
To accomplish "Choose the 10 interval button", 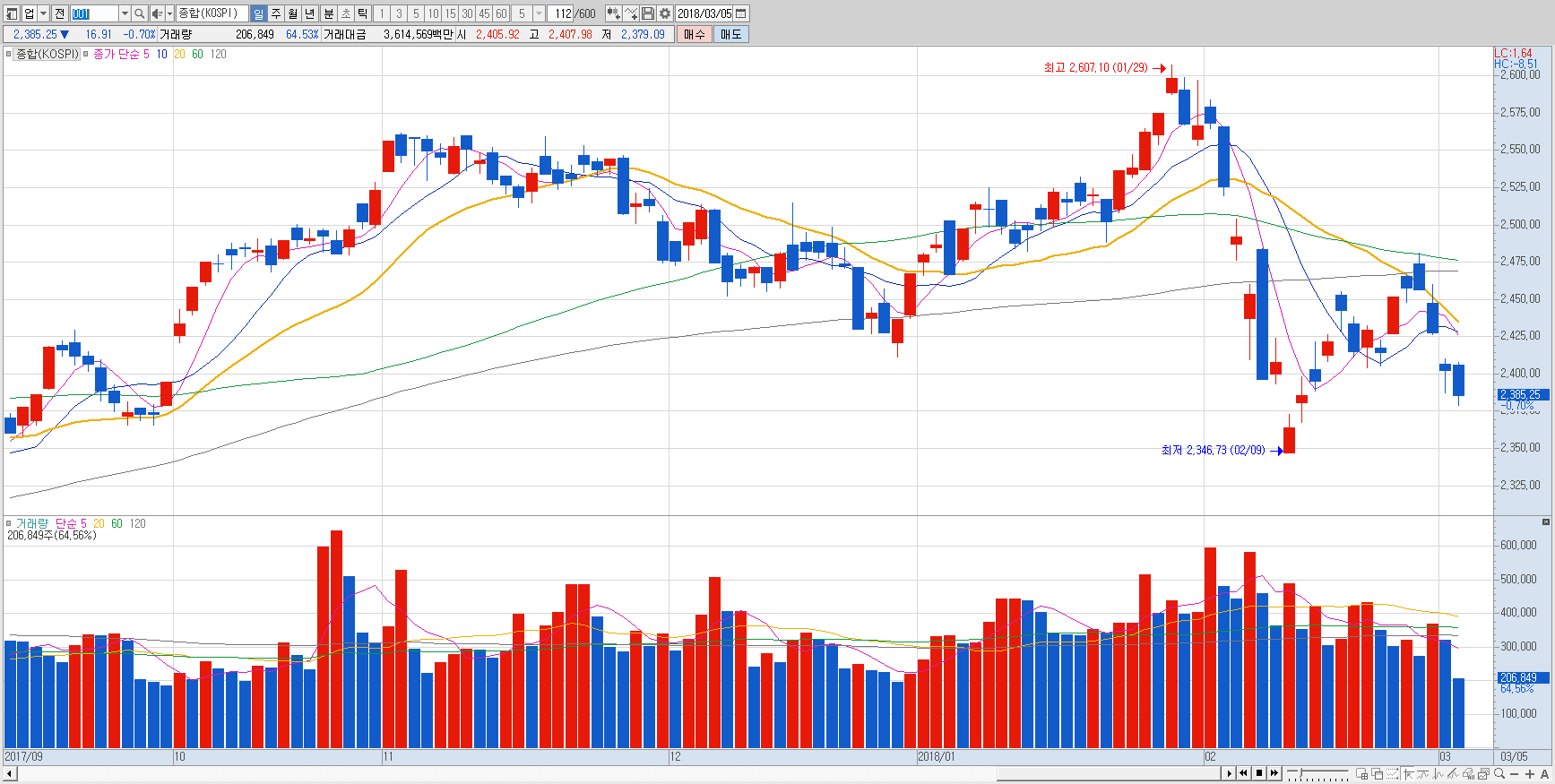I will pos(433,13).
